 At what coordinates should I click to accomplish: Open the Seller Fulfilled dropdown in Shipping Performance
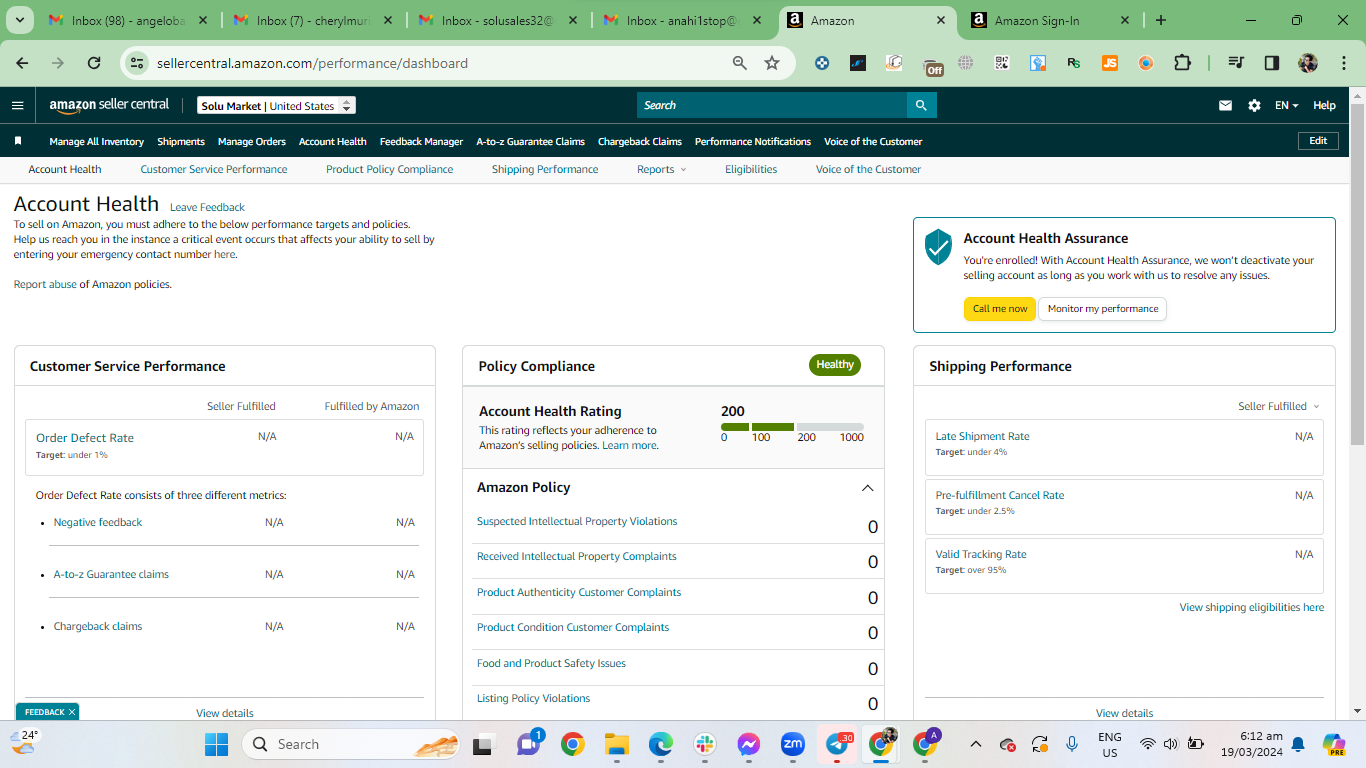tap(1279, 406)
